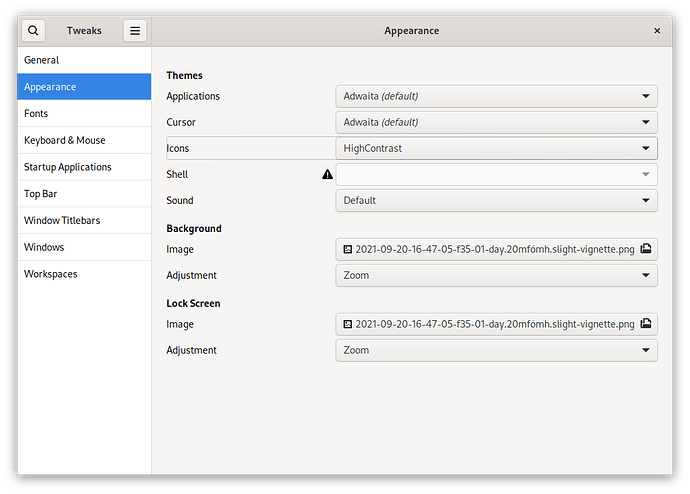Close the Tweaks window
This screenshot has width=690, height=494.
tap(657, 31)
